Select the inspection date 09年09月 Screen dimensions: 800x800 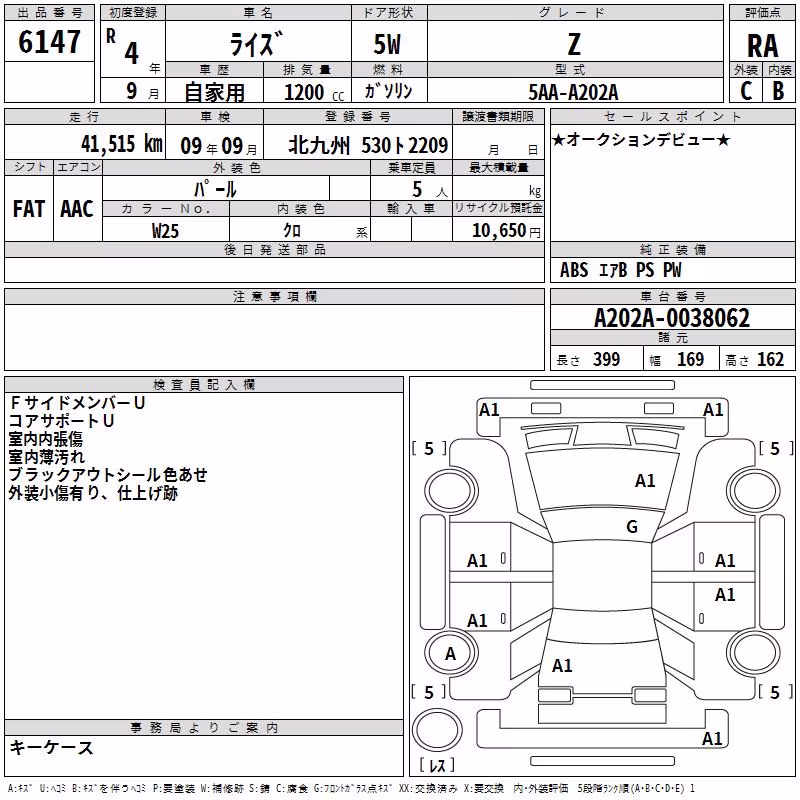(219, 146)
